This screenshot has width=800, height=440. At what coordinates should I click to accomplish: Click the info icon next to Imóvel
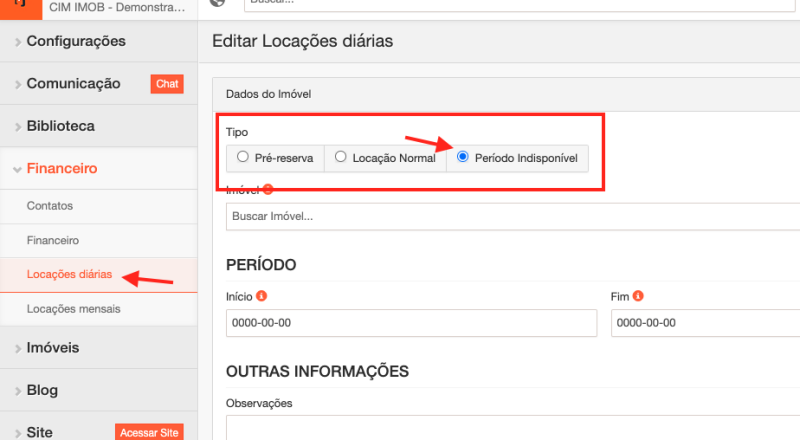(268, 190)
